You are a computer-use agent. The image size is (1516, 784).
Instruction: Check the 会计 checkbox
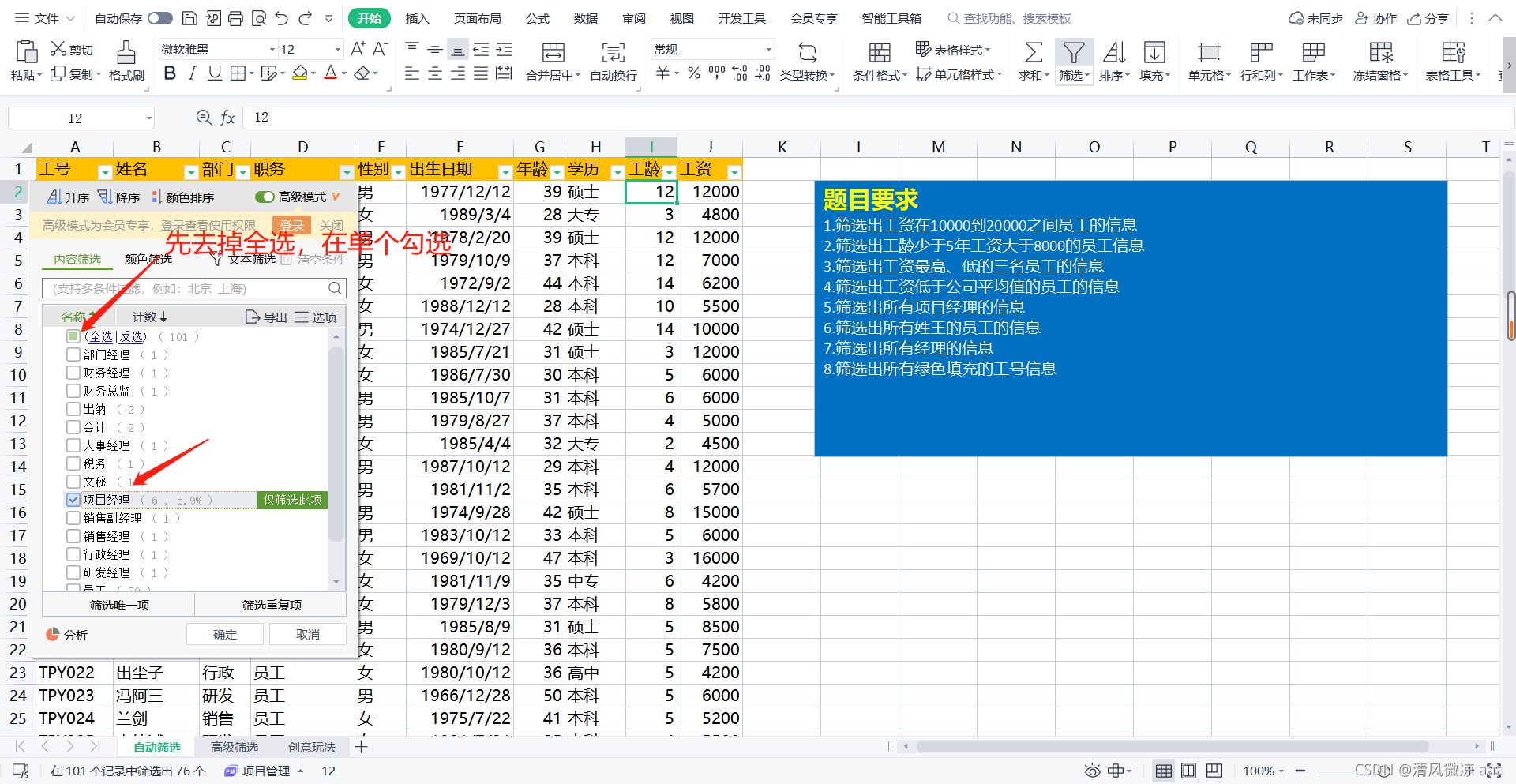(73, 427)
